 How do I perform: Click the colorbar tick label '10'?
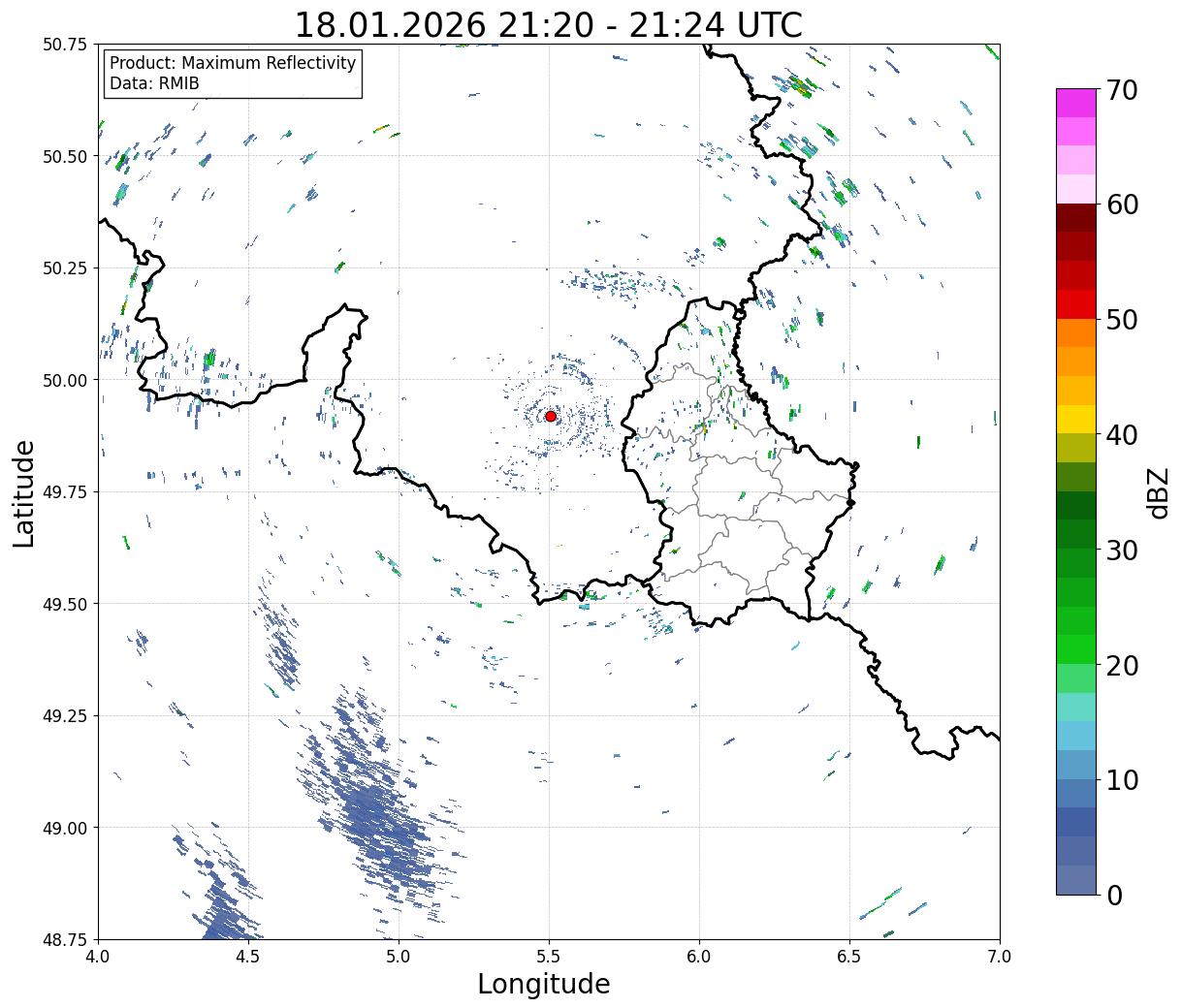[x=1121, y=779]
